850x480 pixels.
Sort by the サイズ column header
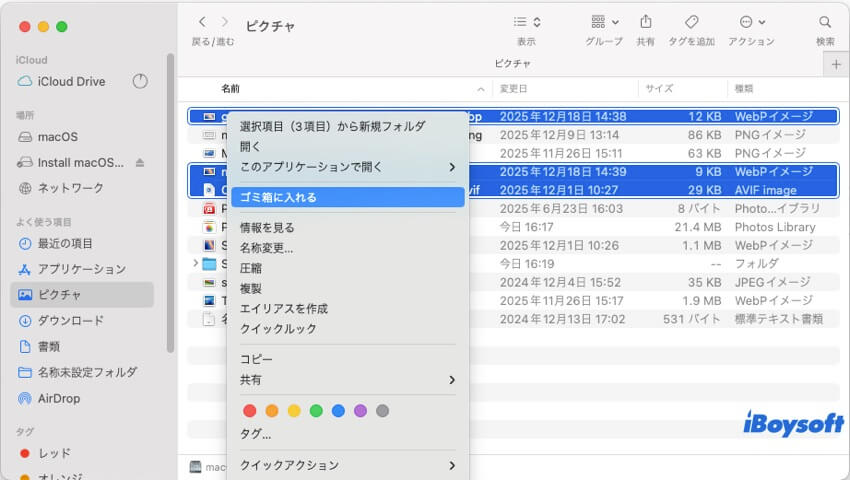click(659, 88)
